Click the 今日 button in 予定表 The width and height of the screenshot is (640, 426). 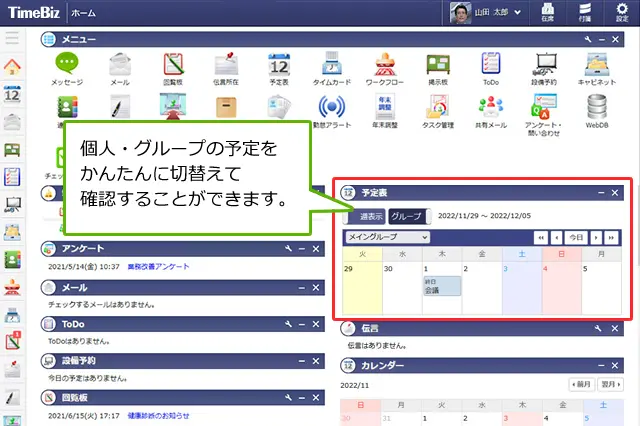point(574,237)
